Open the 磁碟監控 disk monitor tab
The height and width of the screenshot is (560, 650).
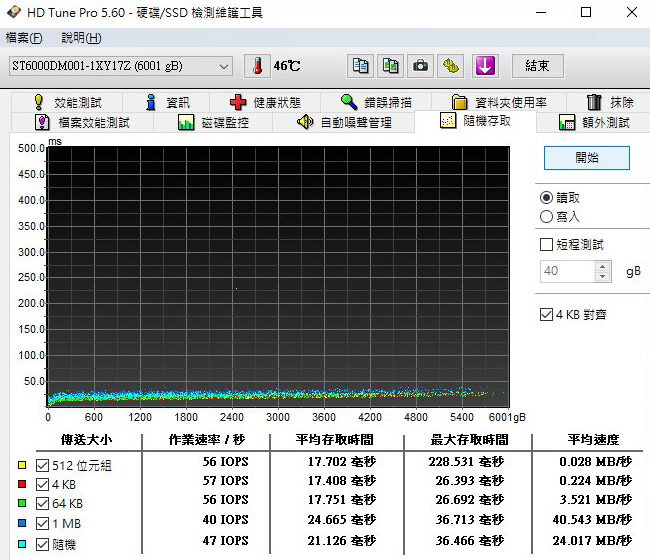[213, 122]
